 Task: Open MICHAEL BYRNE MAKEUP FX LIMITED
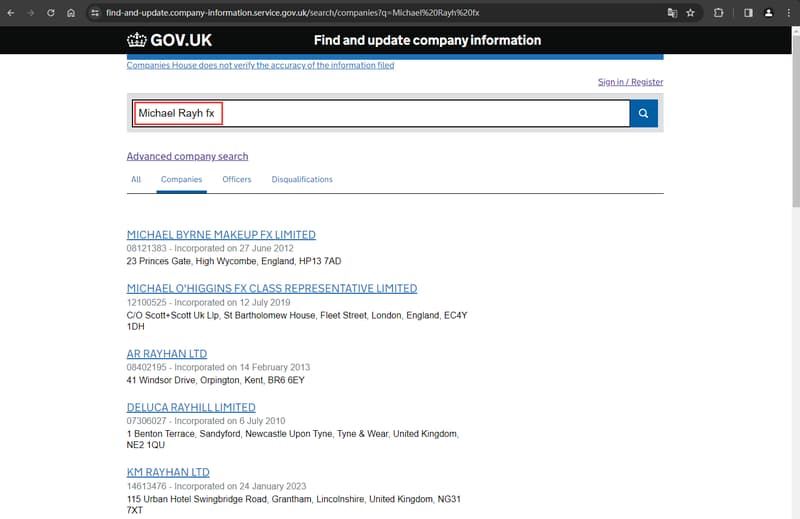(221, 235)
